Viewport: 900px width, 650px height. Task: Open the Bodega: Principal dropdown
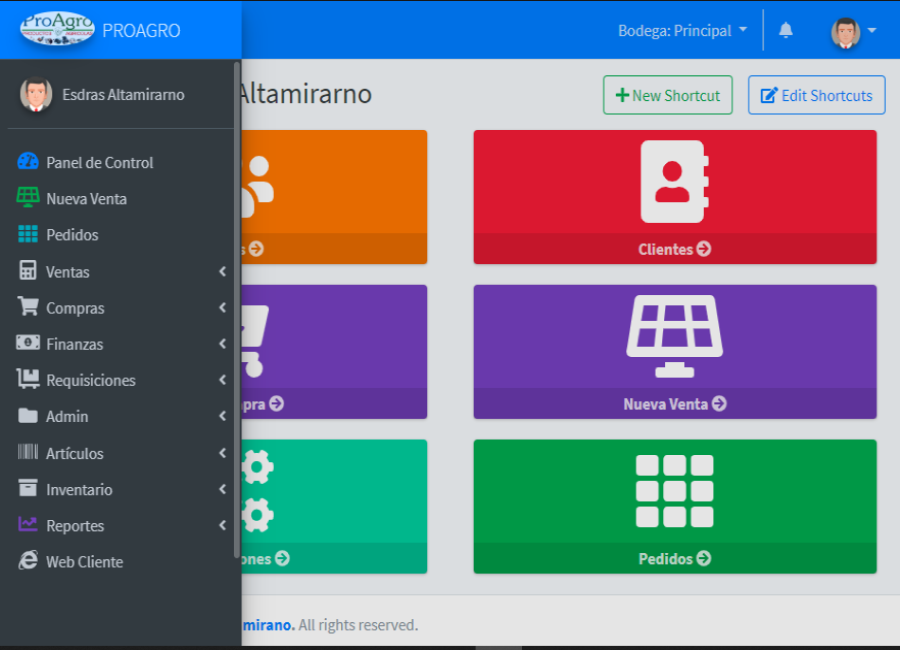click(682, 31)
